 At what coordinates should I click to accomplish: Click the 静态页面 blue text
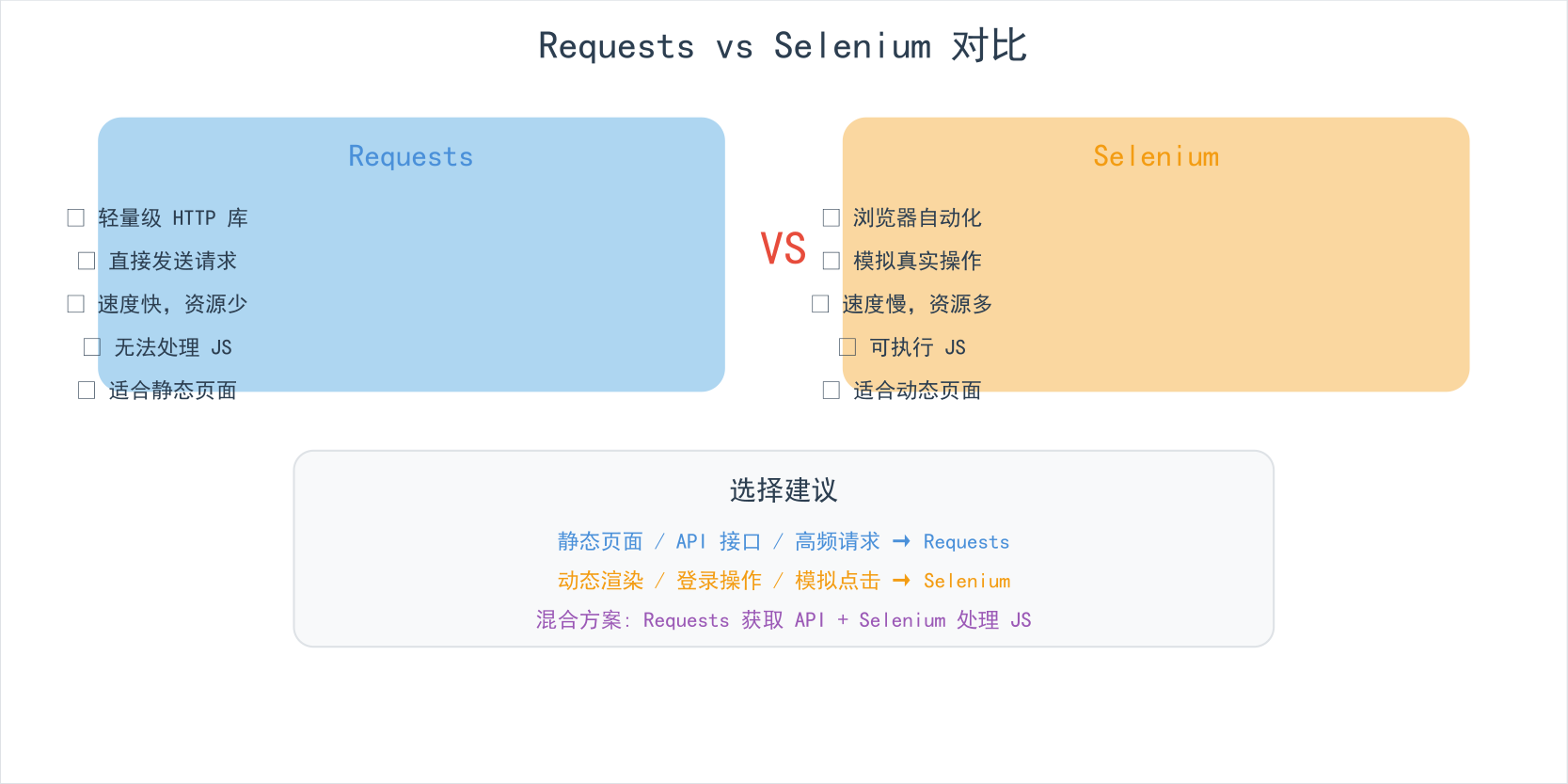(x=600, y=542)
